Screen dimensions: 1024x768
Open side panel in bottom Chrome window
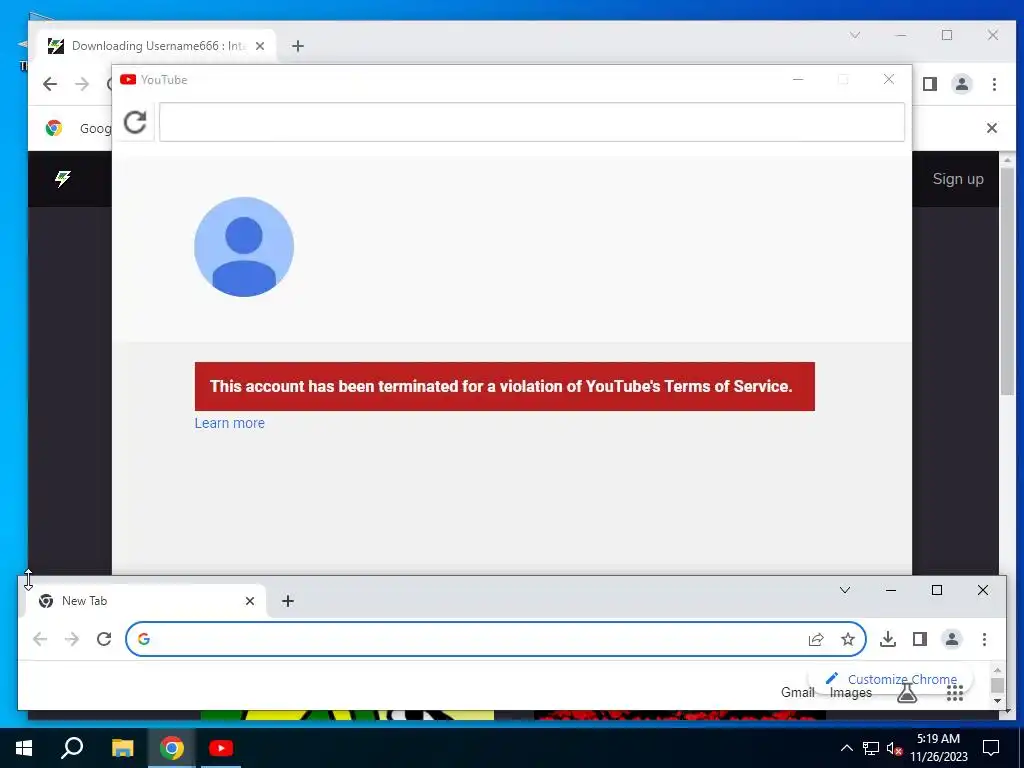coord(920,639)
